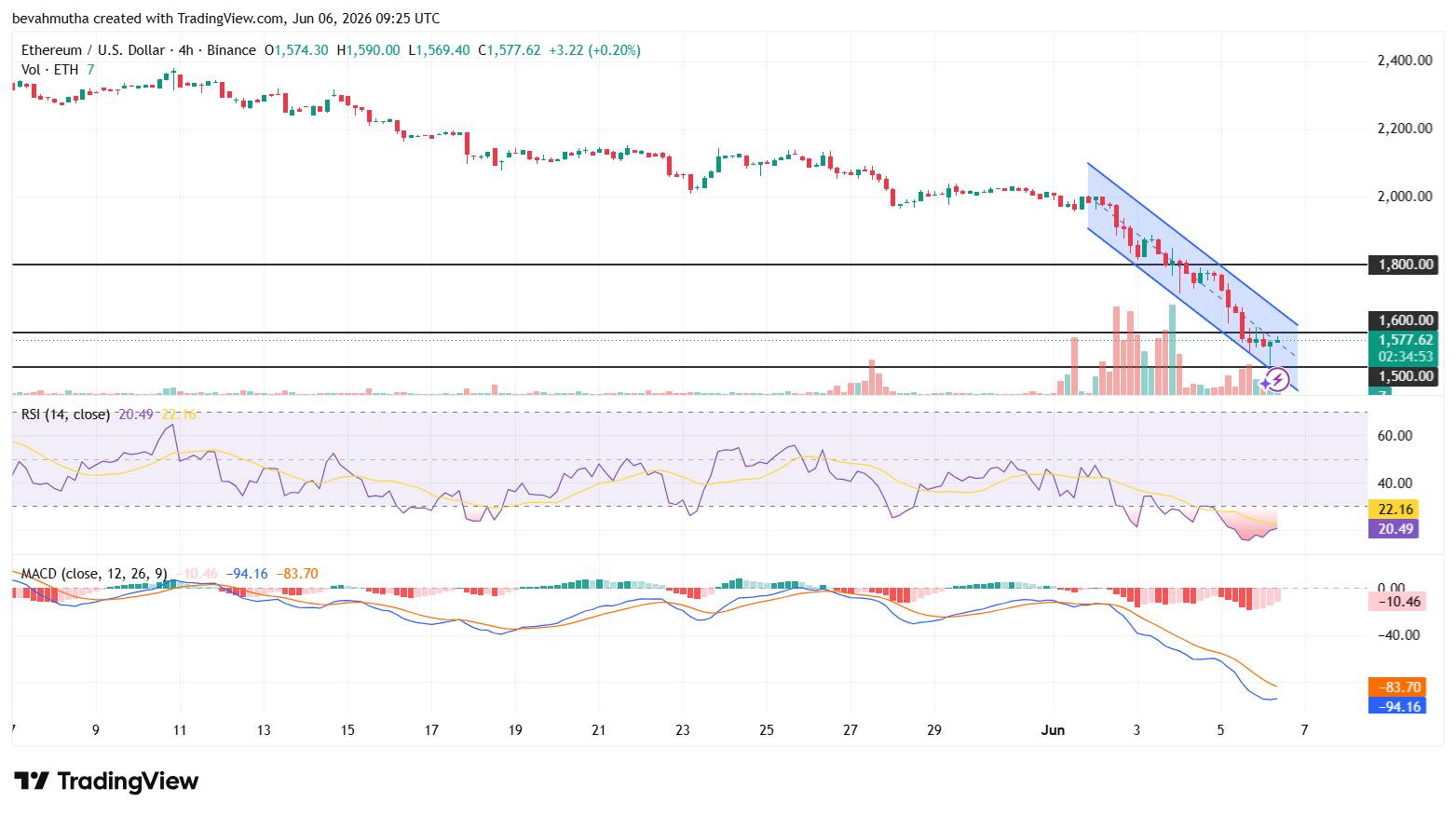This screenshot has width=1456, height=816.
Task: Click the 60.00 RSI scale label
Action: click(1395, 435)
